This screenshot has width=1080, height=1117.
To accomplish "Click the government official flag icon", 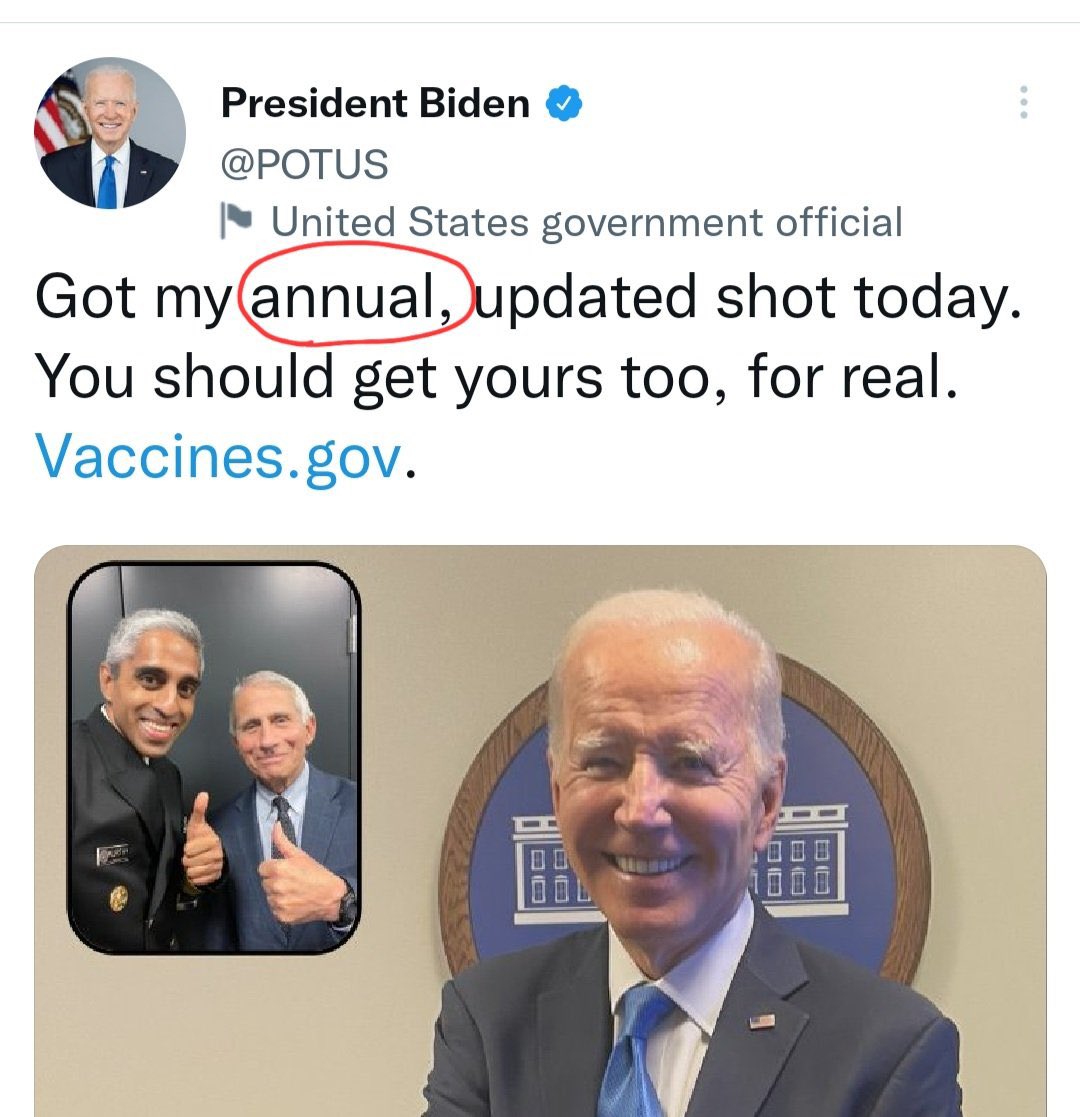I will click(236, 220).
